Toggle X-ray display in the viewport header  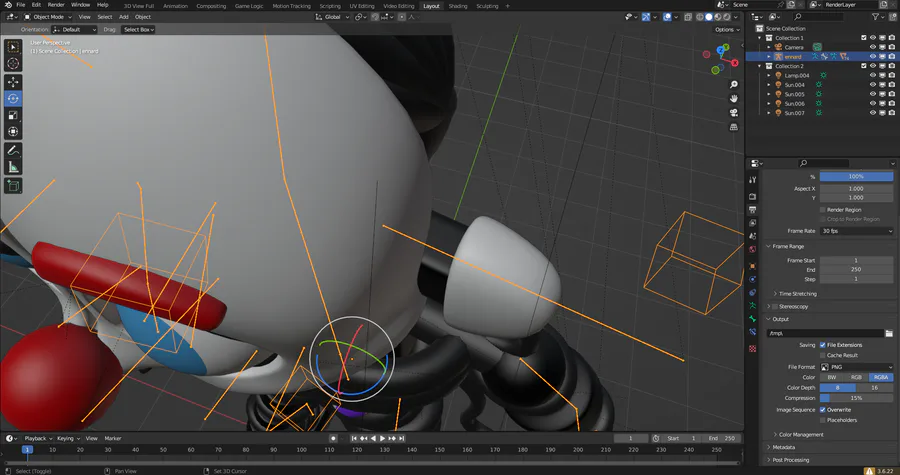tap(688, 17)
